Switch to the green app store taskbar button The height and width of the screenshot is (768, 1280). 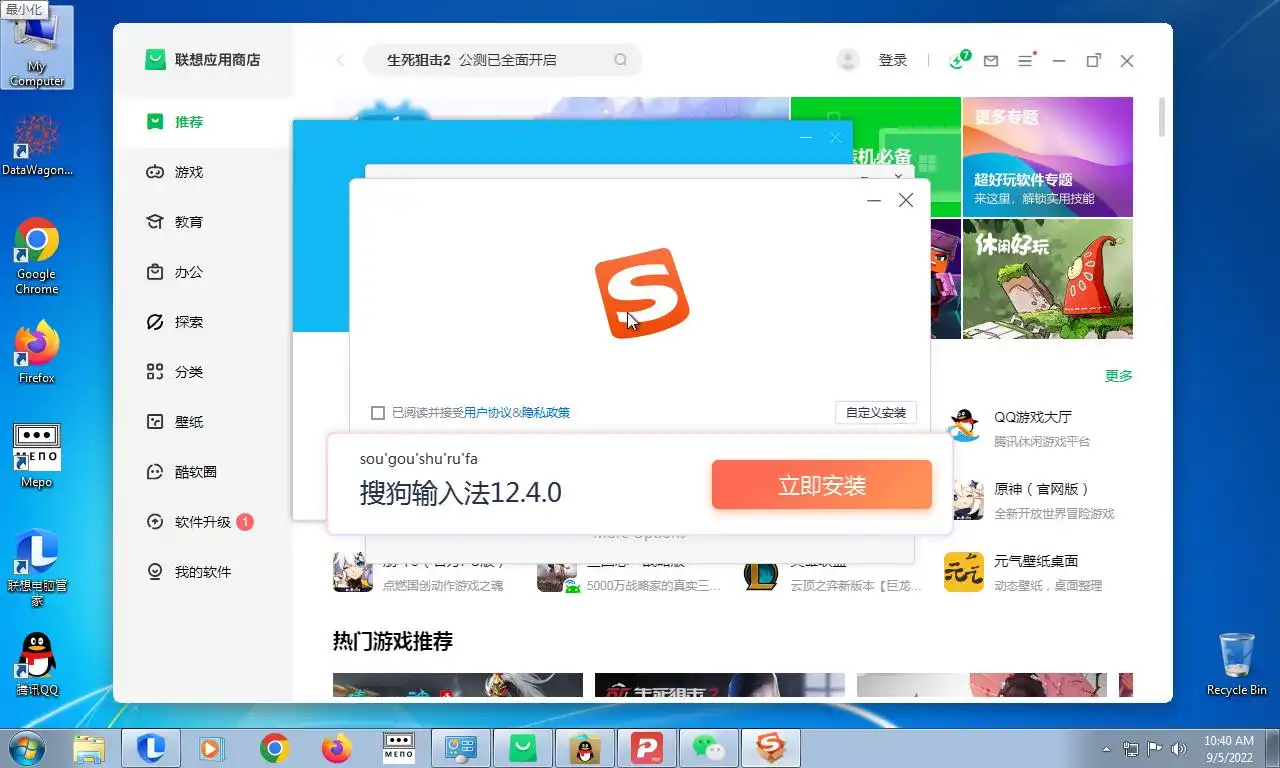point(522,748)
